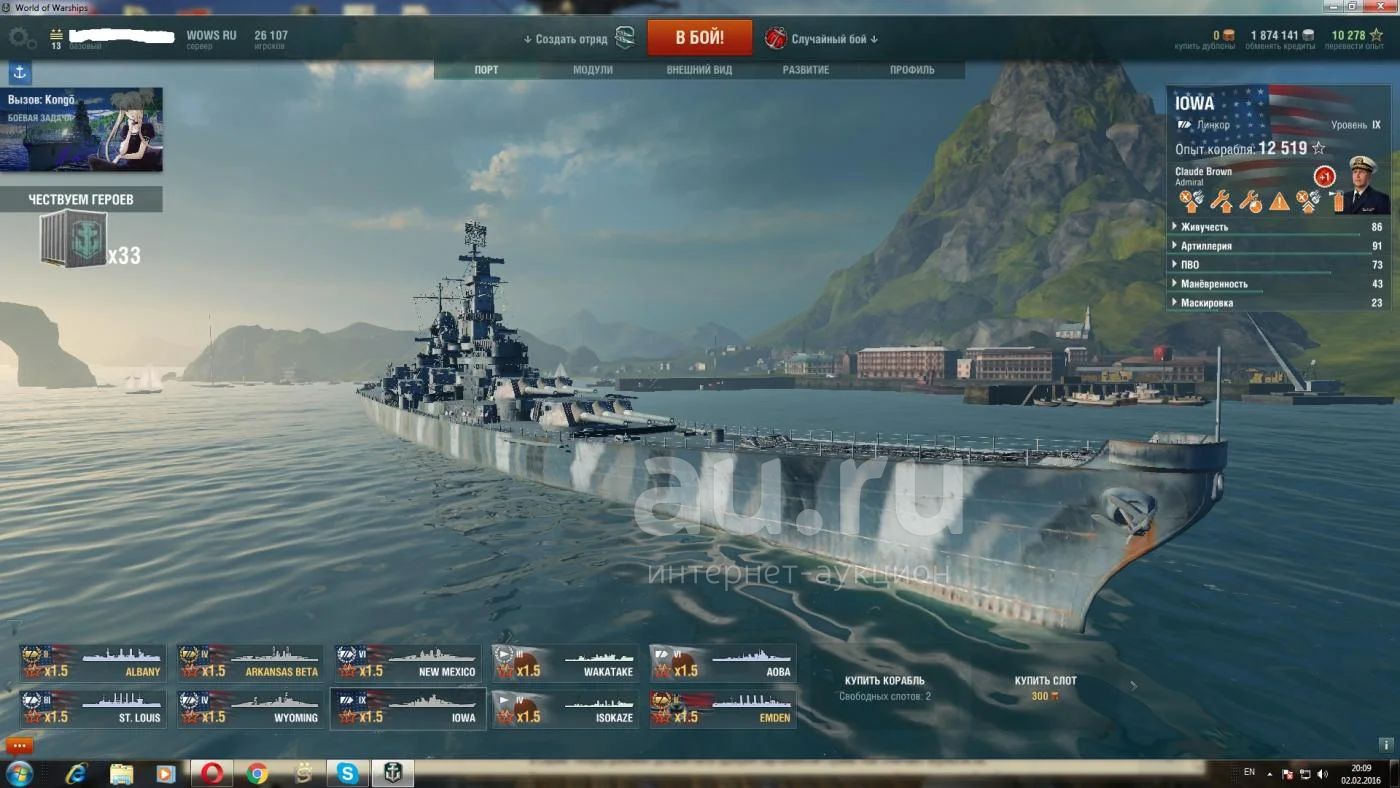The height and width of the screenshot is (788, 1400).
Task: Click the first commander skill icon under Claude Brown
Action: pos(1191,201)
